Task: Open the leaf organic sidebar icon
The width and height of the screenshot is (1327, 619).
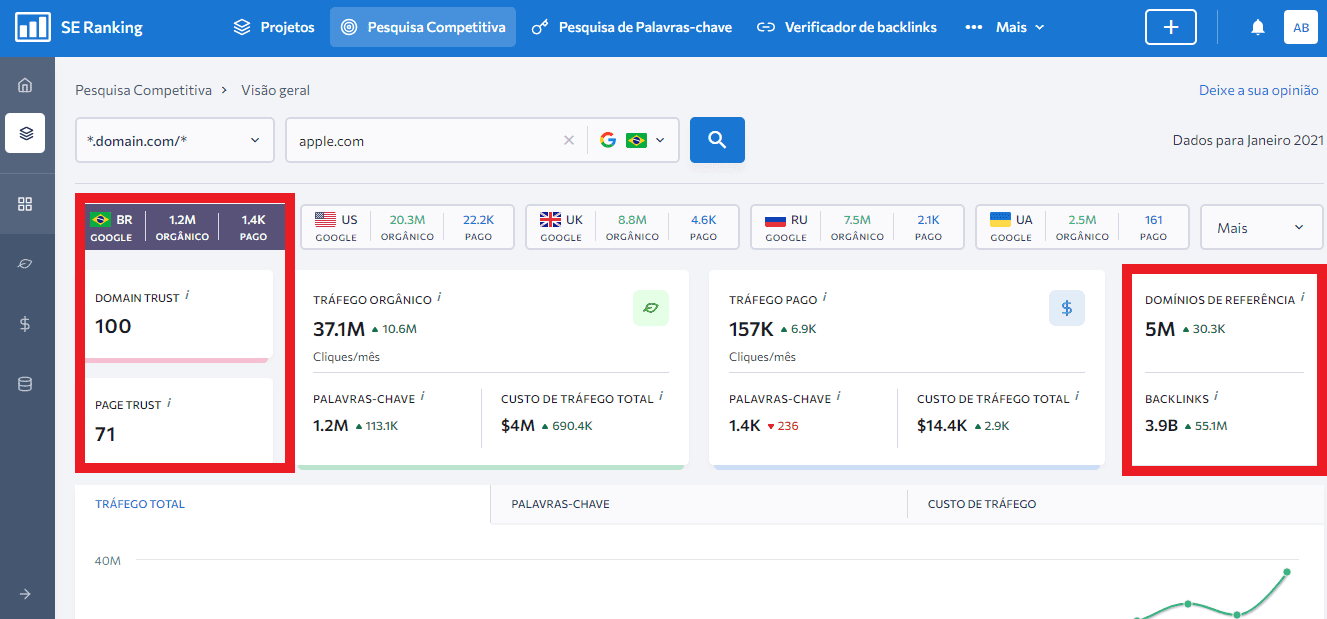Action: pos(25,264)
